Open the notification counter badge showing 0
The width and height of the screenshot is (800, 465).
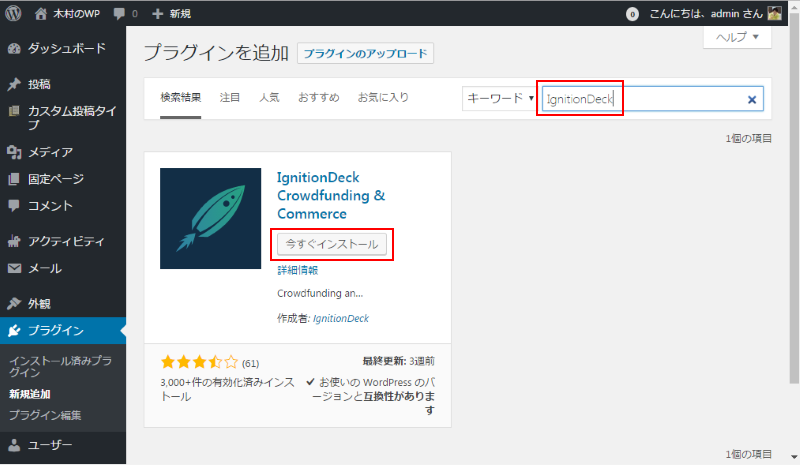click(x=632, y=14)
